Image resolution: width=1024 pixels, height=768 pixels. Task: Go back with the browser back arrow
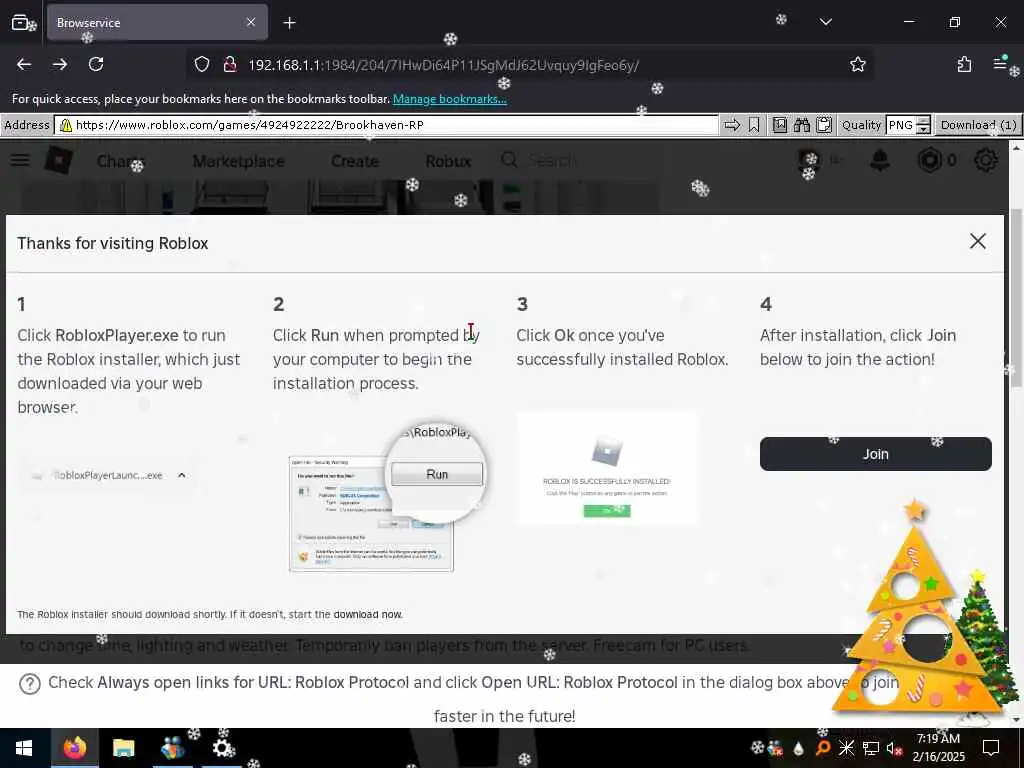click(x=24, y=64)
